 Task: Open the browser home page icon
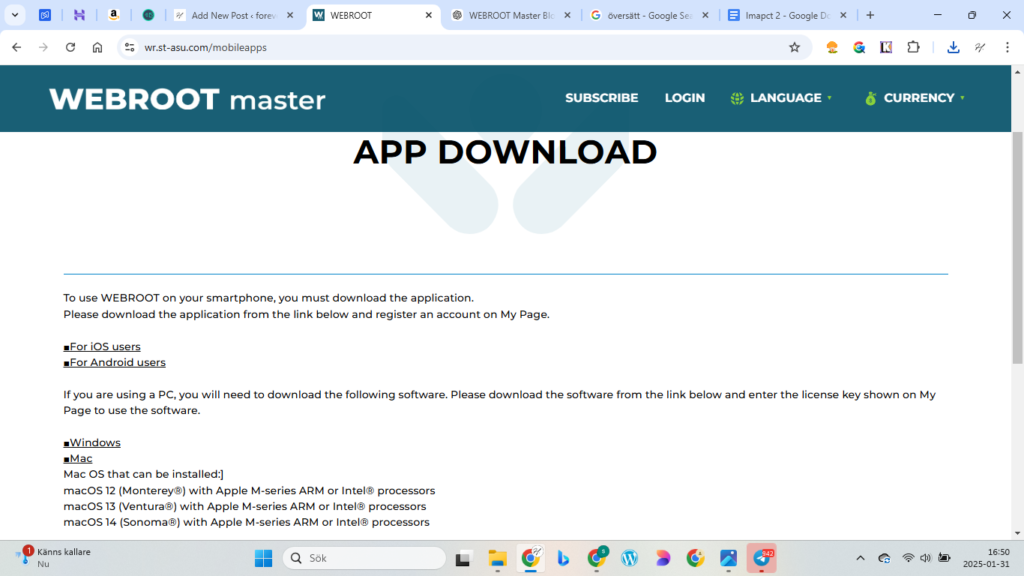pos(97,47)
